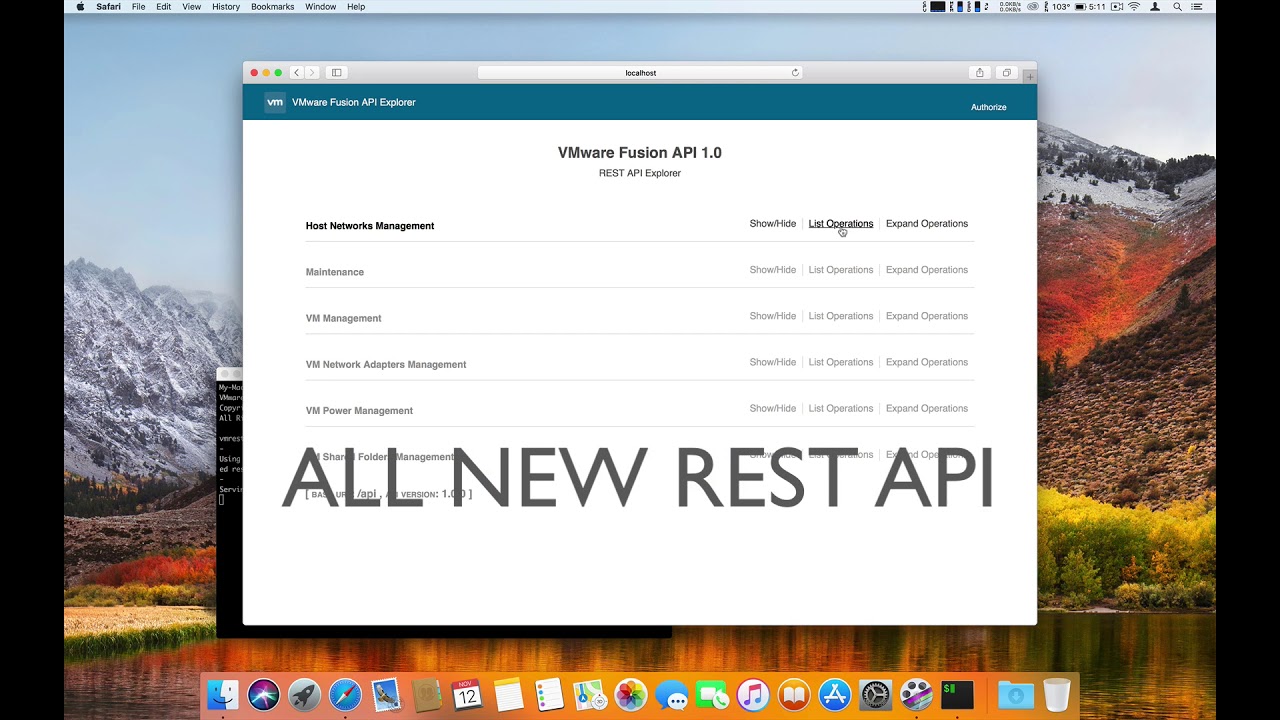Open Mail from the Dock
This screenshot has width=1280, height=720.
385,694
